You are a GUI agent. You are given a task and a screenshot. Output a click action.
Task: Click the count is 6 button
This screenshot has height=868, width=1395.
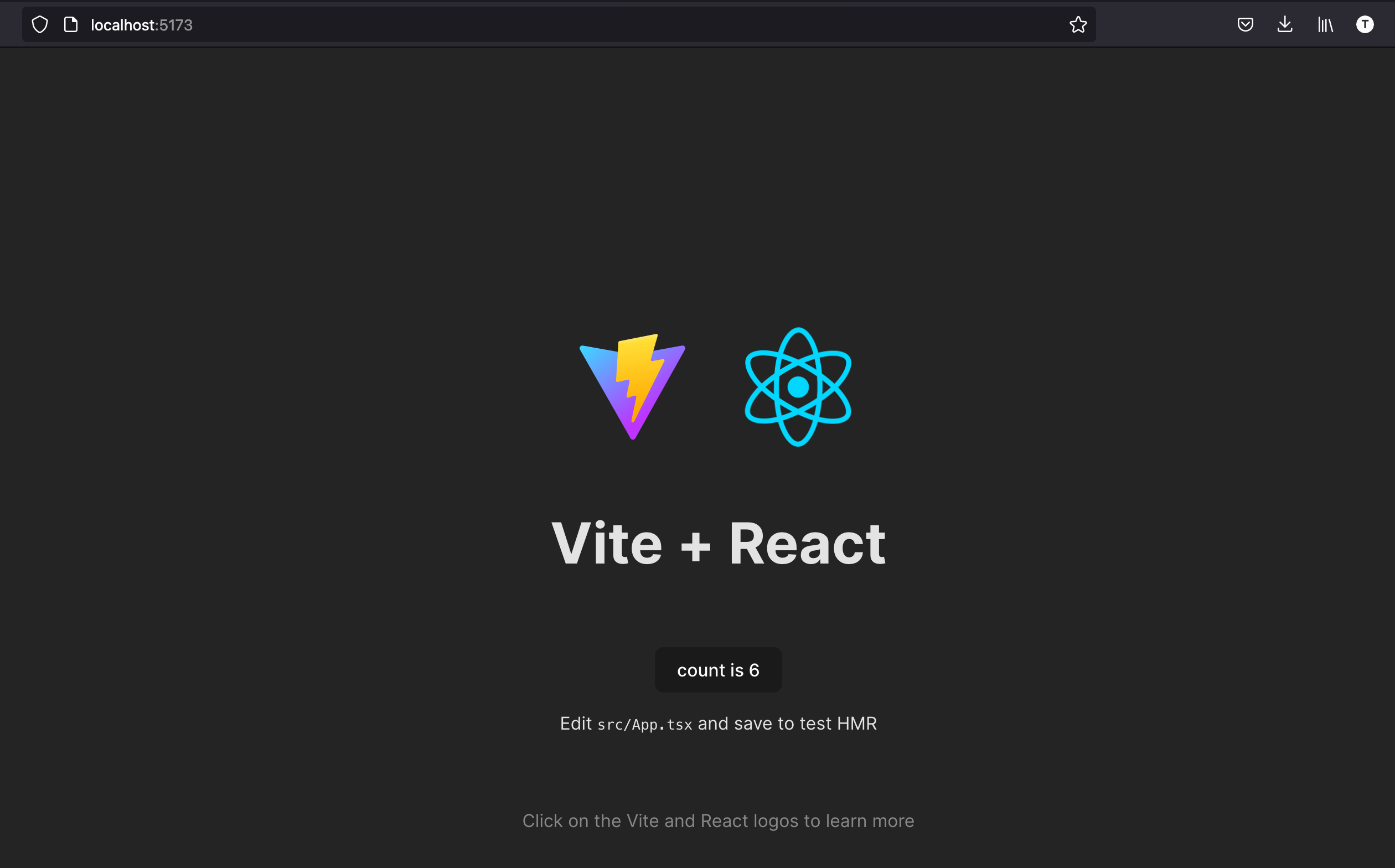[718, 670]
